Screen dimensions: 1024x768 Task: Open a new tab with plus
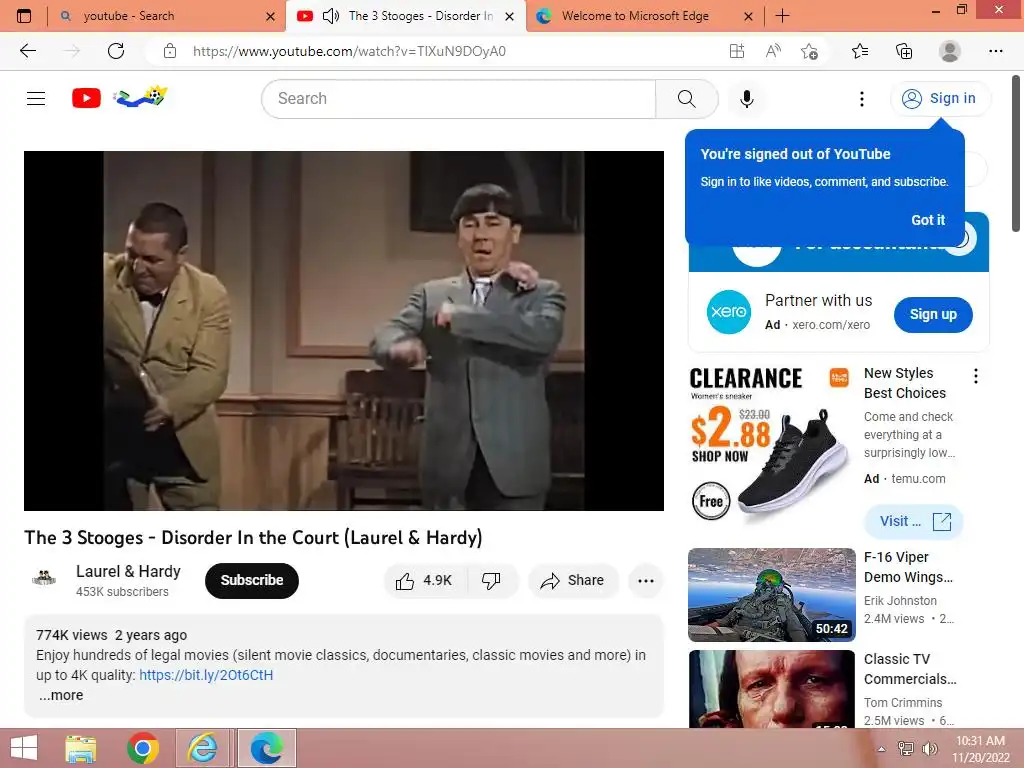pyautogui.click(x=782, y=16)
